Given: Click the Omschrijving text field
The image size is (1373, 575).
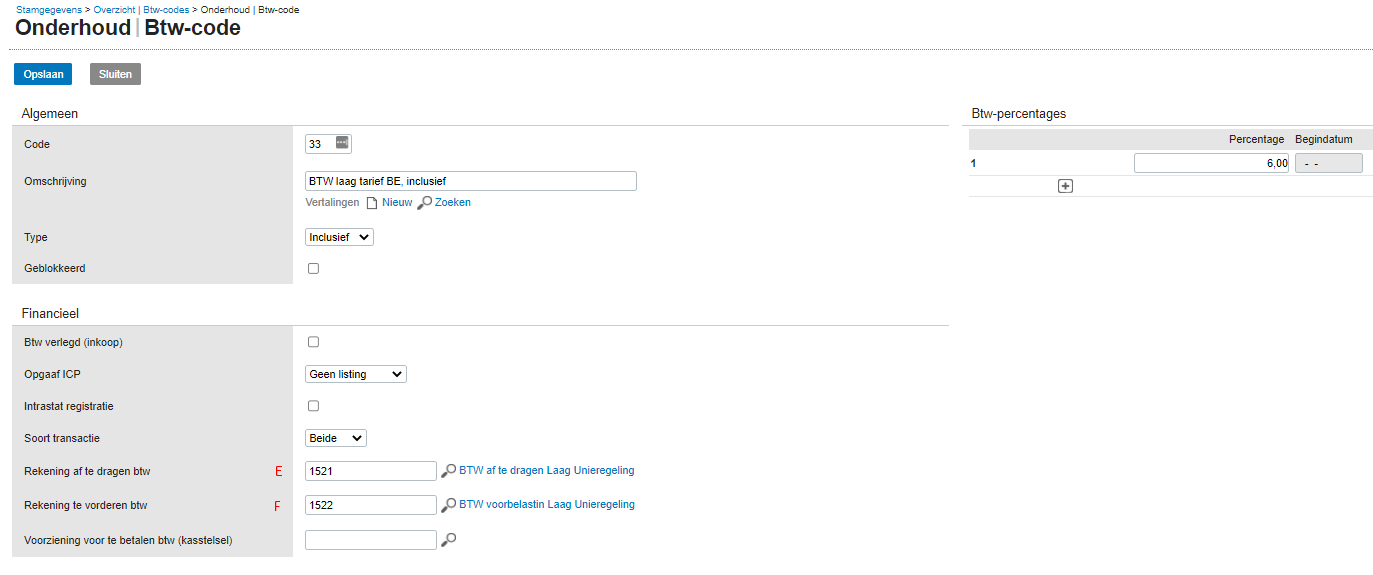Looking at the screenshot, I should 471,181.
